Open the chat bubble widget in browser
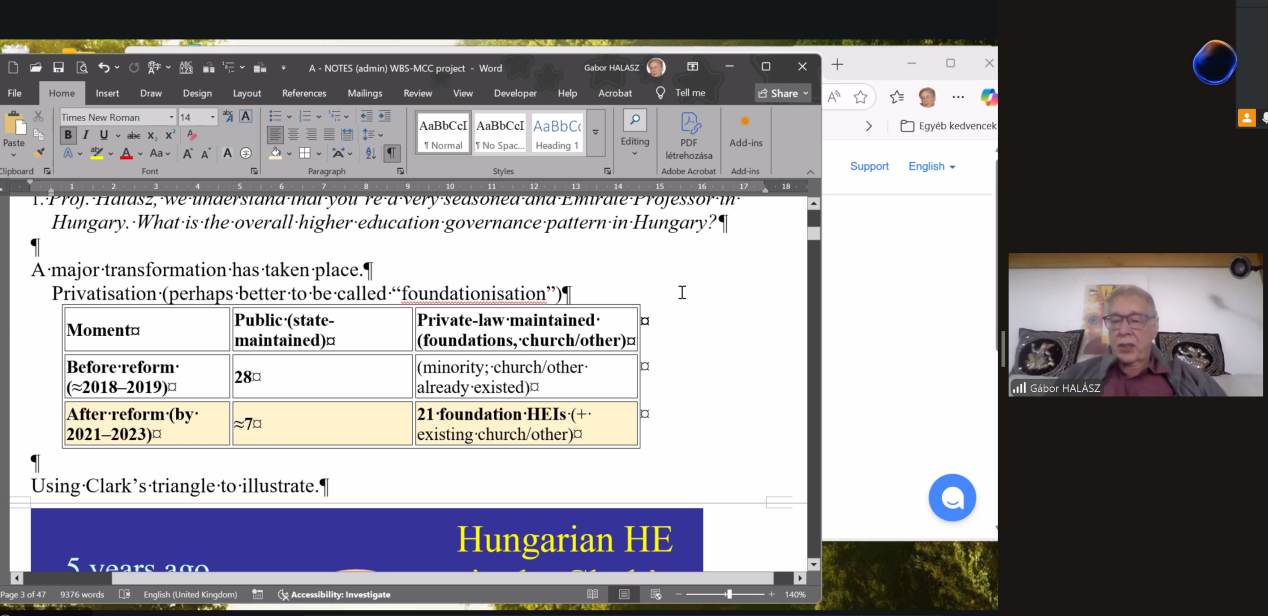Viewport: 1268px width, 616px height. tap(951, 497)
